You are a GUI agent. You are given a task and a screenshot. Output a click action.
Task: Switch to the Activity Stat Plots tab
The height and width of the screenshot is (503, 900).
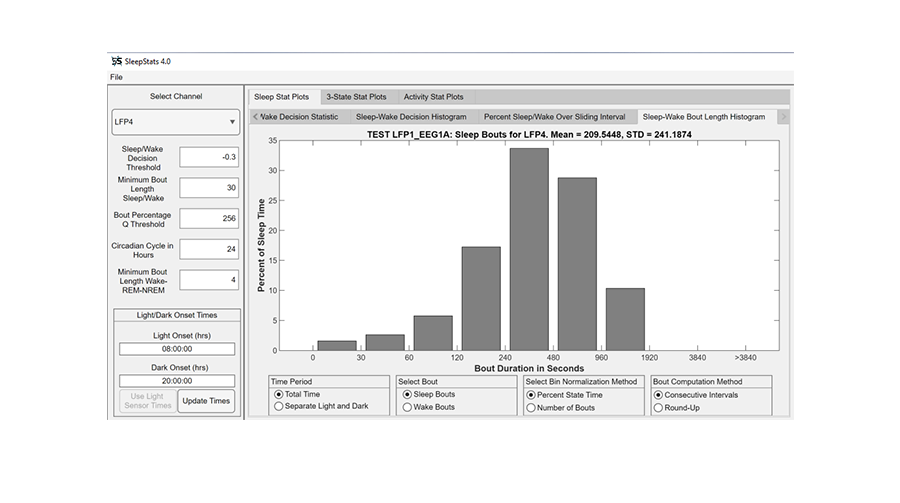pyautogui.click(x=433, y=97)
